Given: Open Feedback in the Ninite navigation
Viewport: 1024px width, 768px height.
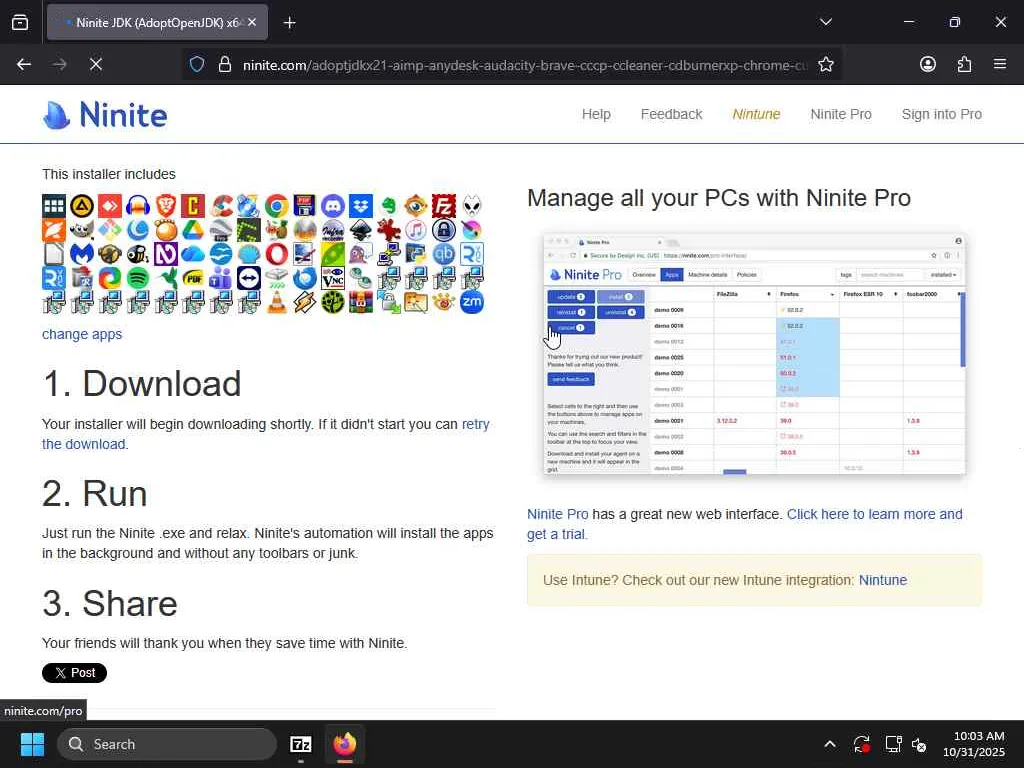Looking at the screenshot, I should tap(671, 114).
